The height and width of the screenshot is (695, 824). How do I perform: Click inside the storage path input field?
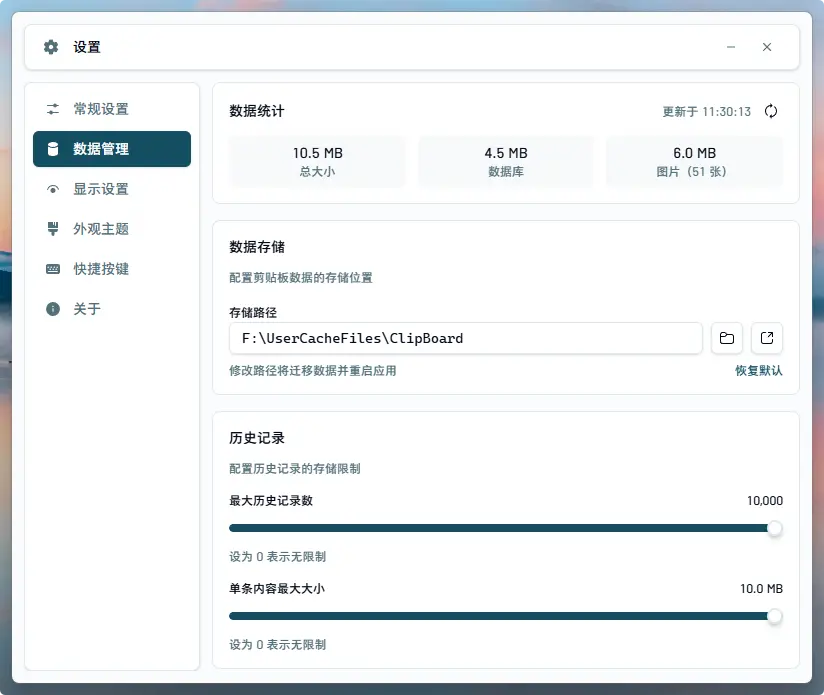(x=465, y=338)
